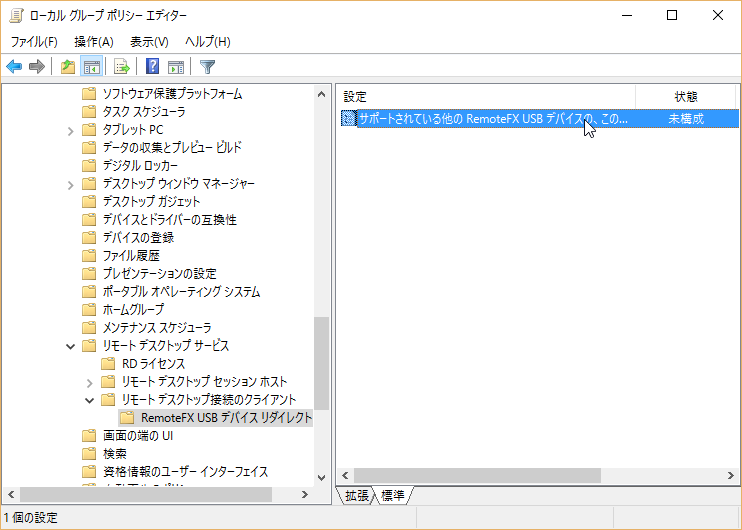Image resolution: width=742 pixels, height=530 pixels.
Task: Switch to the 標準 tab
Action: click(x=393, y=495)
